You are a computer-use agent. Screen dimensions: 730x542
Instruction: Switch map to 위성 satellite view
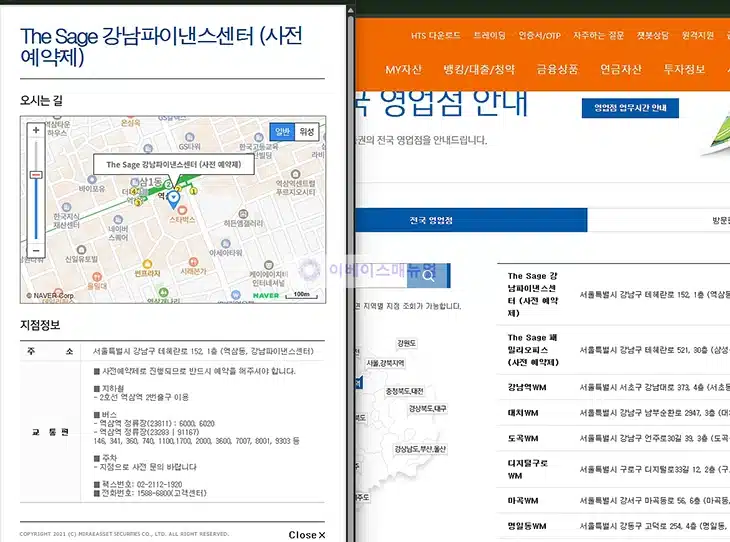(307, 132)
